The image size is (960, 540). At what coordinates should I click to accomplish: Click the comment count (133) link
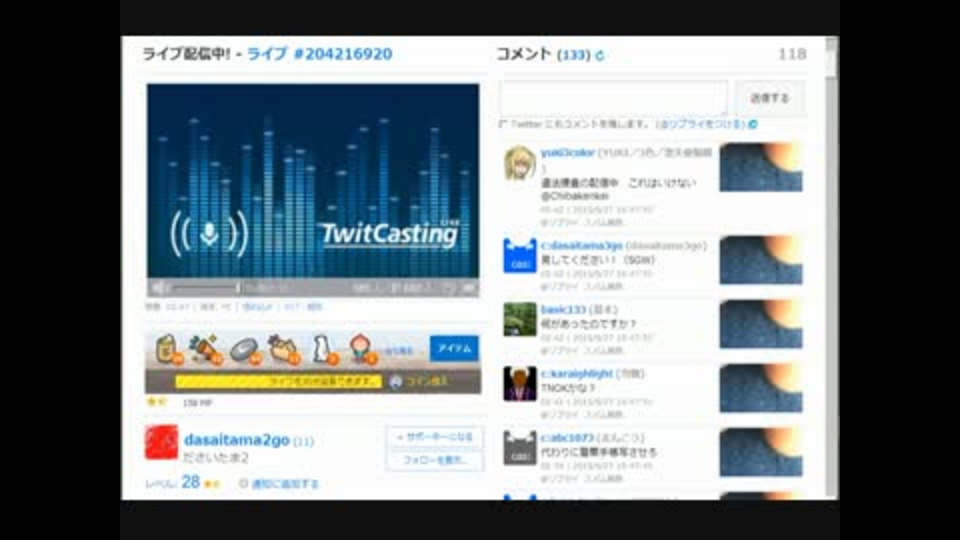point(574,55)
